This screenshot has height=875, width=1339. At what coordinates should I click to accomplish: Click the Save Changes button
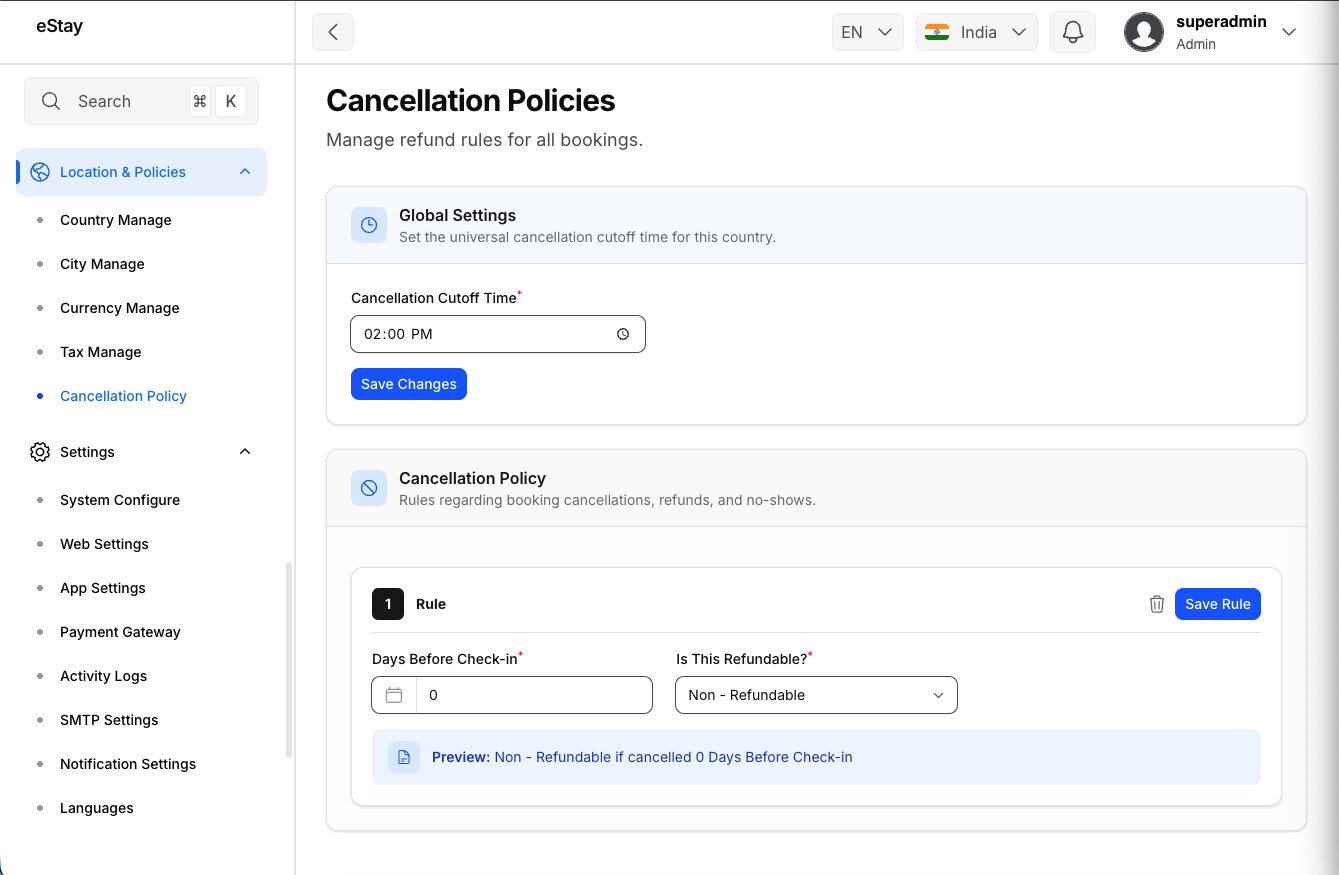pos(409,384)
